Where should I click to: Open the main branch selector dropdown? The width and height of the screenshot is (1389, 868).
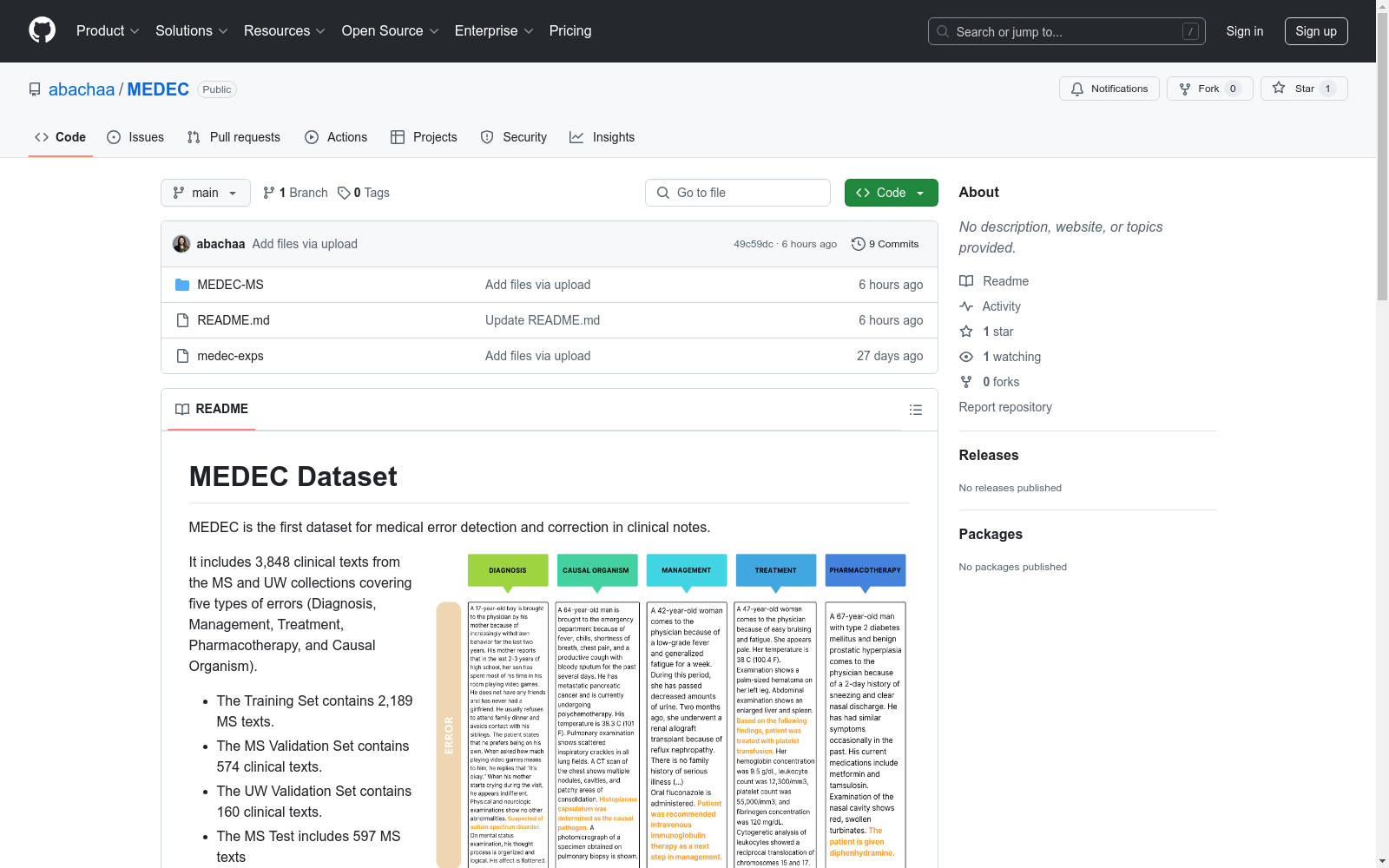click(x=205, y=193)
